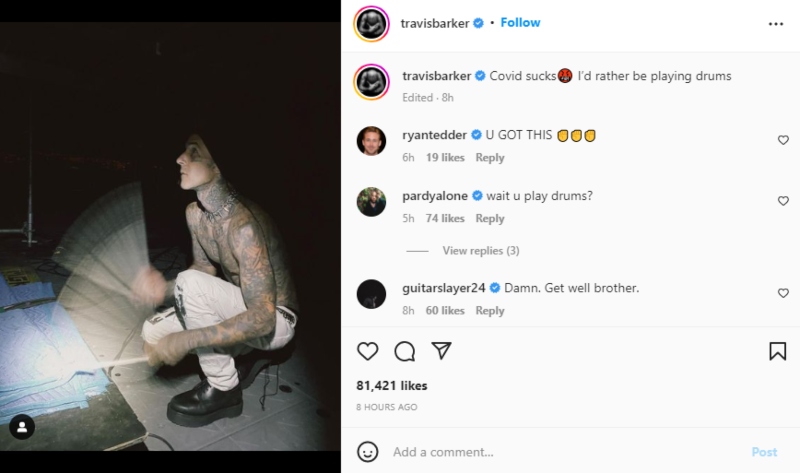Follow travisbarker
This screenshot has height=473, width=800.
[x=521, y=22]
